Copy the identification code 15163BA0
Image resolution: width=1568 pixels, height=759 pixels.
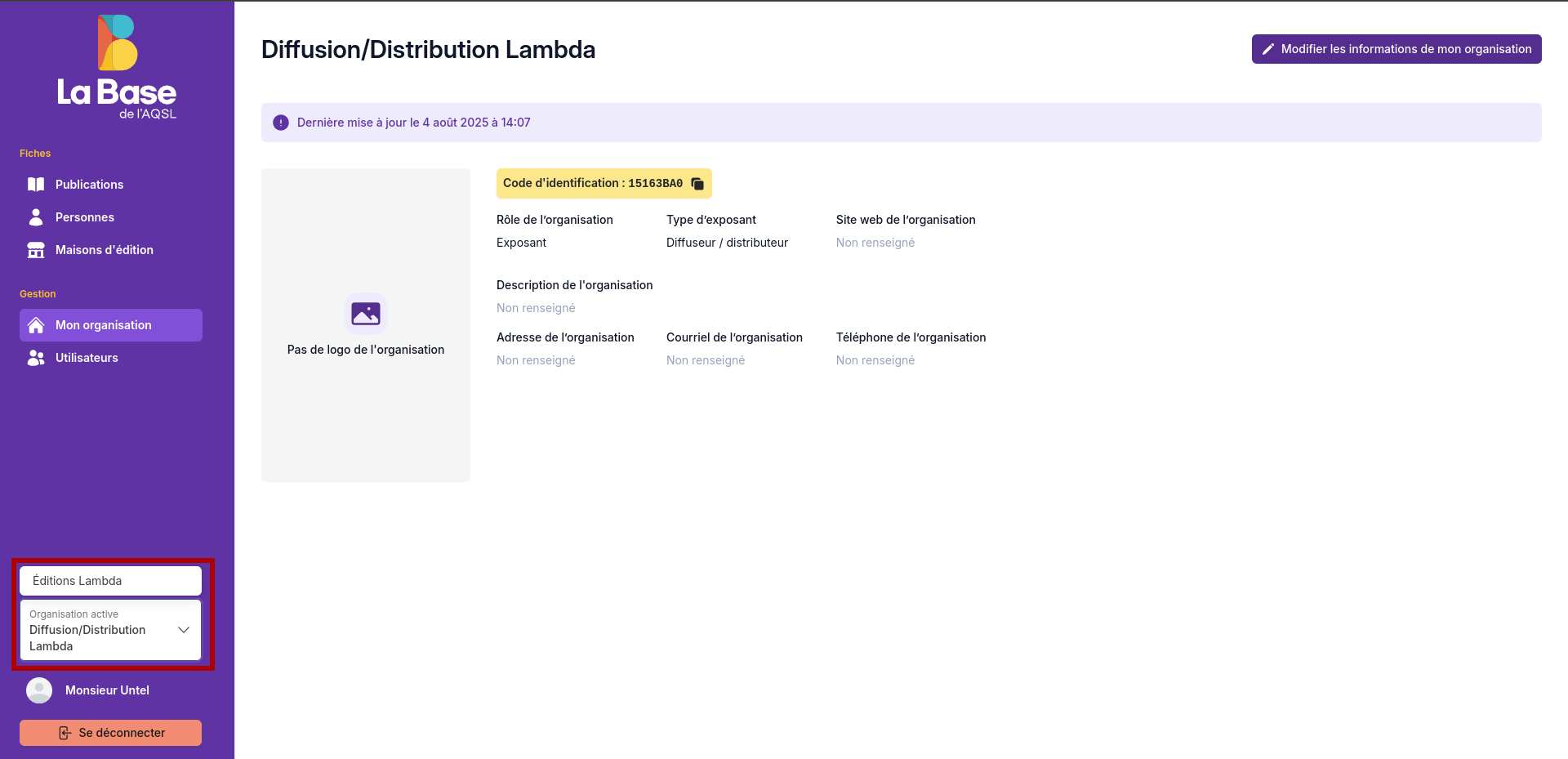pyautogui.click(x=697, y=183)
